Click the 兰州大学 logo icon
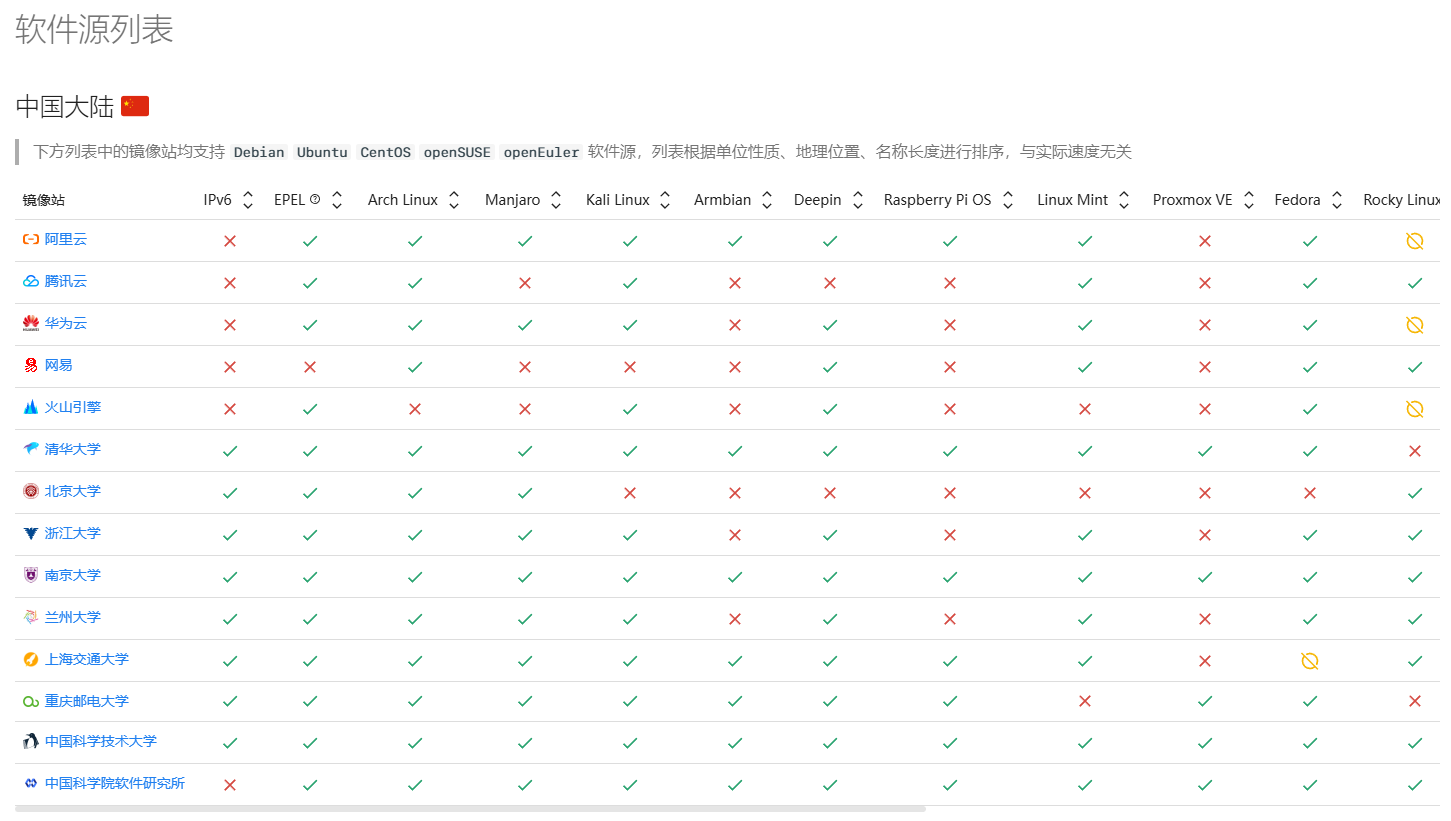 [x=31, y=618]
